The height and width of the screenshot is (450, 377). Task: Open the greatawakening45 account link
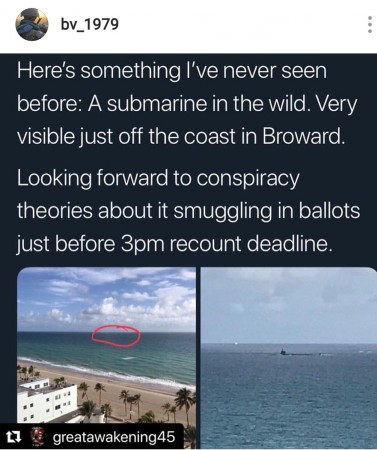coord(114,437)
